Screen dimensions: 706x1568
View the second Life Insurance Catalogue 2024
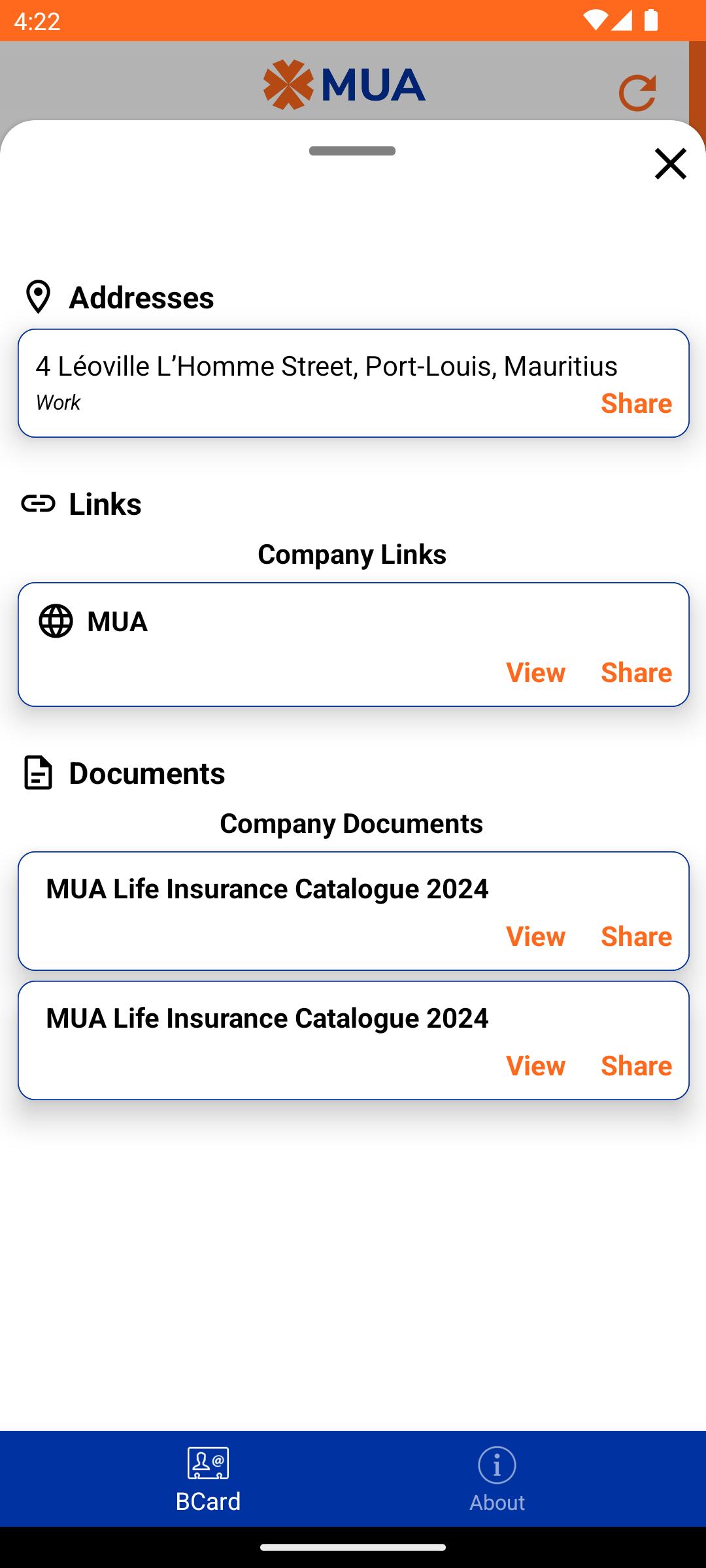(x=535, y=1066)
